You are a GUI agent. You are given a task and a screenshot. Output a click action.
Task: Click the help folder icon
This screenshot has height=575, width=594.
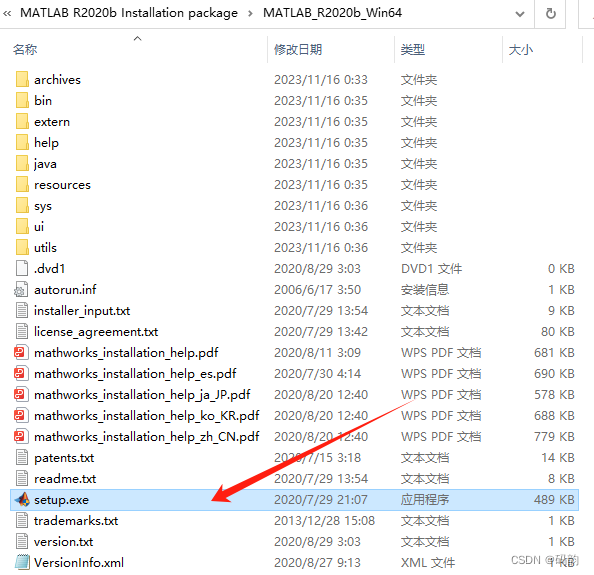click(x=22, y=142)
